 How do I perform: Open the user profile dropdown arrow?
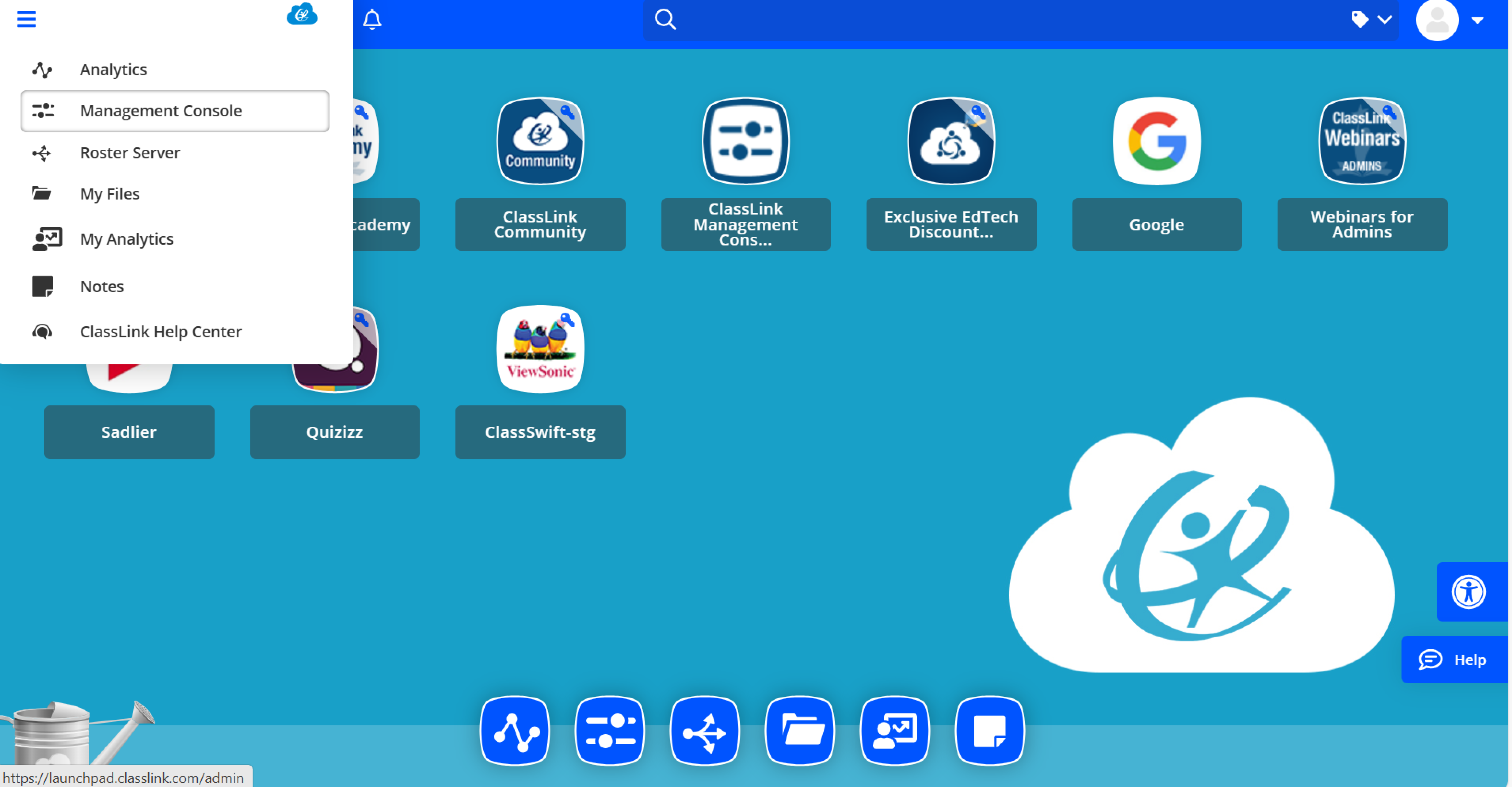(1477, 20)
